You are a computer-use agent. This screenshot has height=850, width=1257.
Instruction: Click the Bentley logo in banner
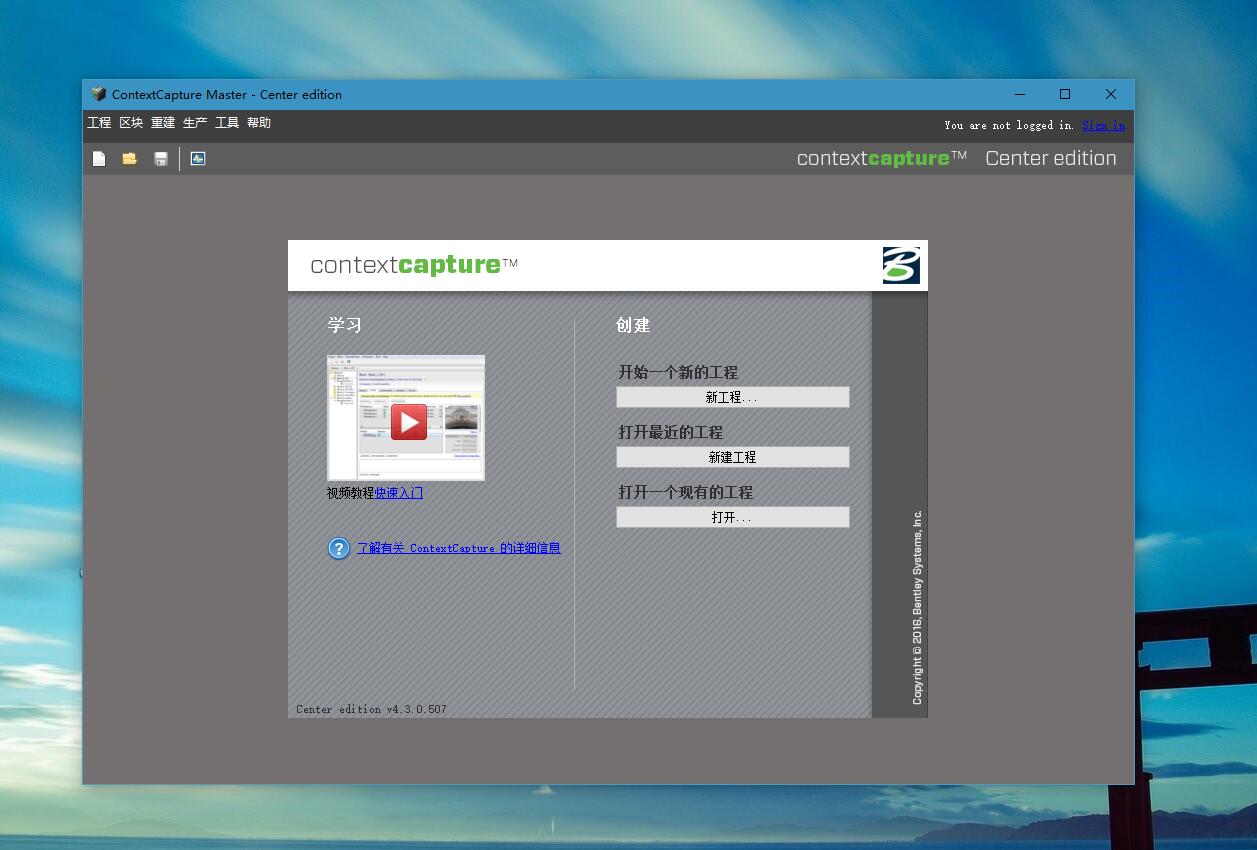point(901,265)
